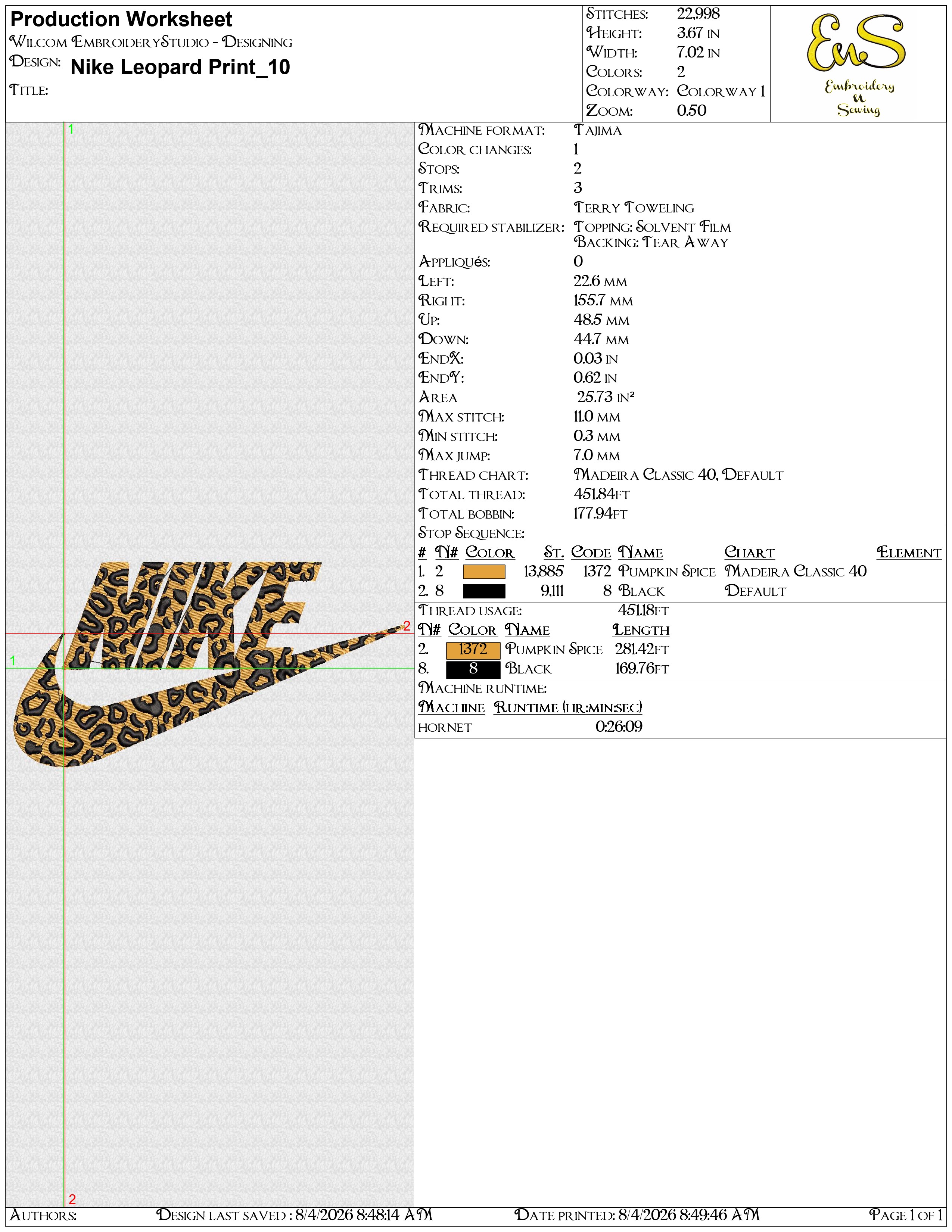This screenshot has width=952, height=1232.
Task: Click the area value 25.73 in²
Action: click(606, 397)
